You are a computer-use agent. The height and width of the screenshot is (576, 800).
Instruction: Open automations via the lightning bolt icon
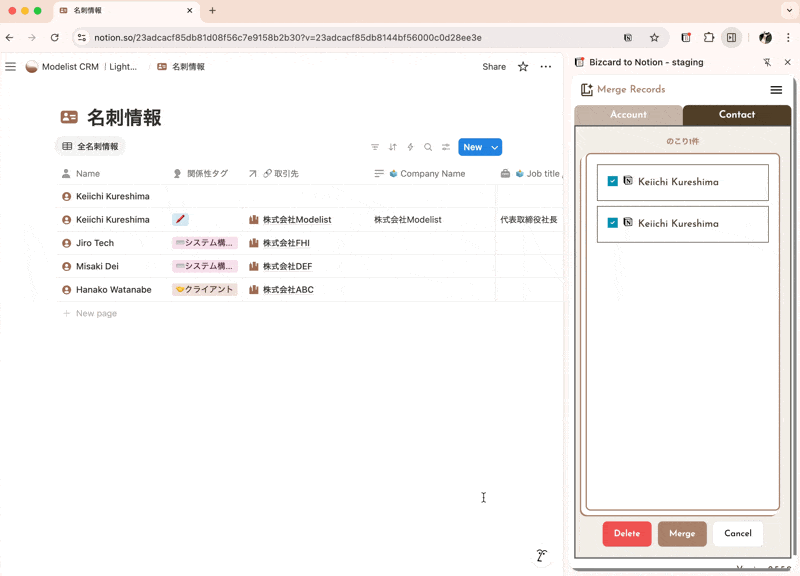[410, 147]
